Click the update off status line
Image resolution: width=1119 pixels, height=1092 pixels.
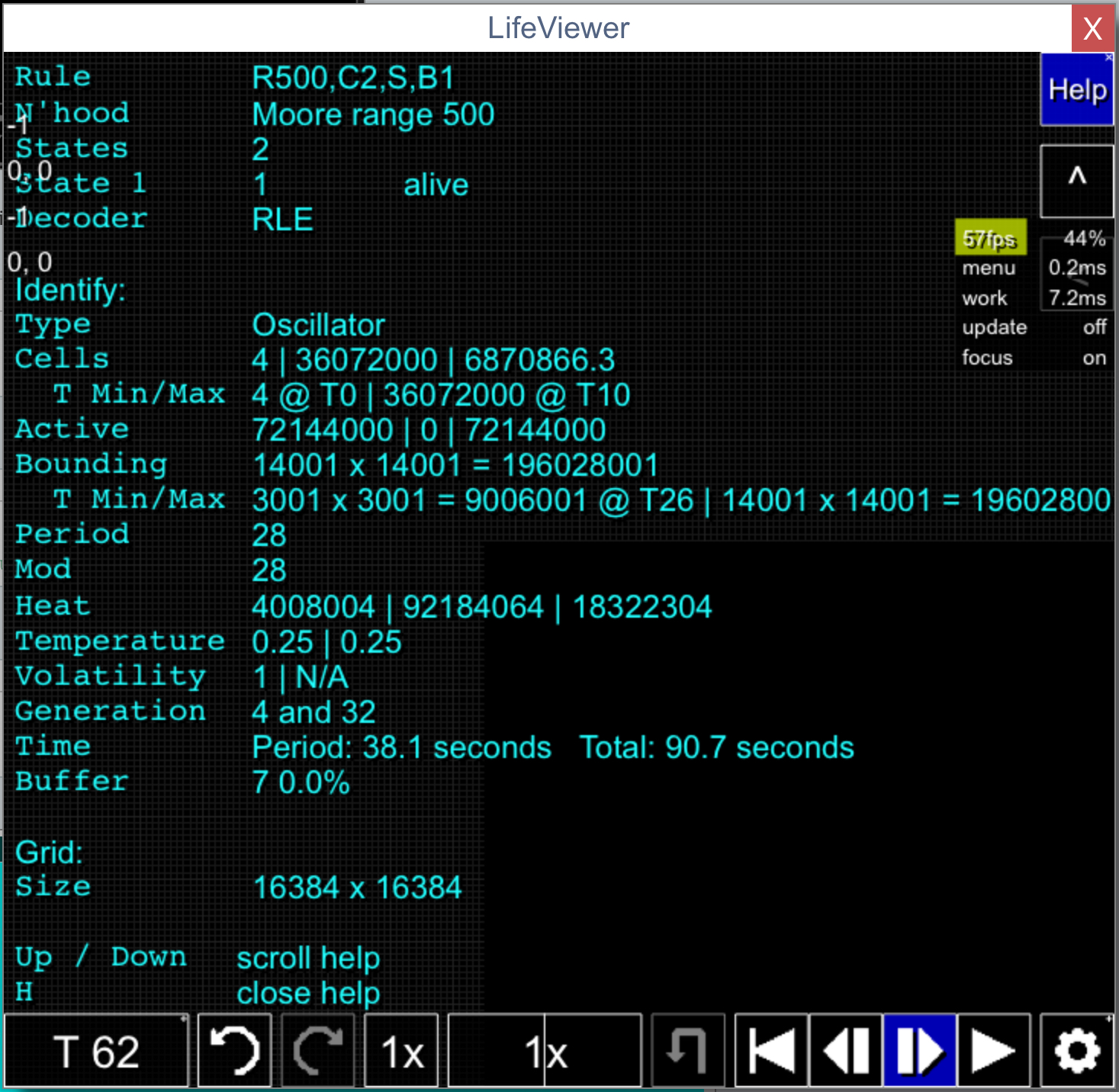click(x=1034, y=328)
